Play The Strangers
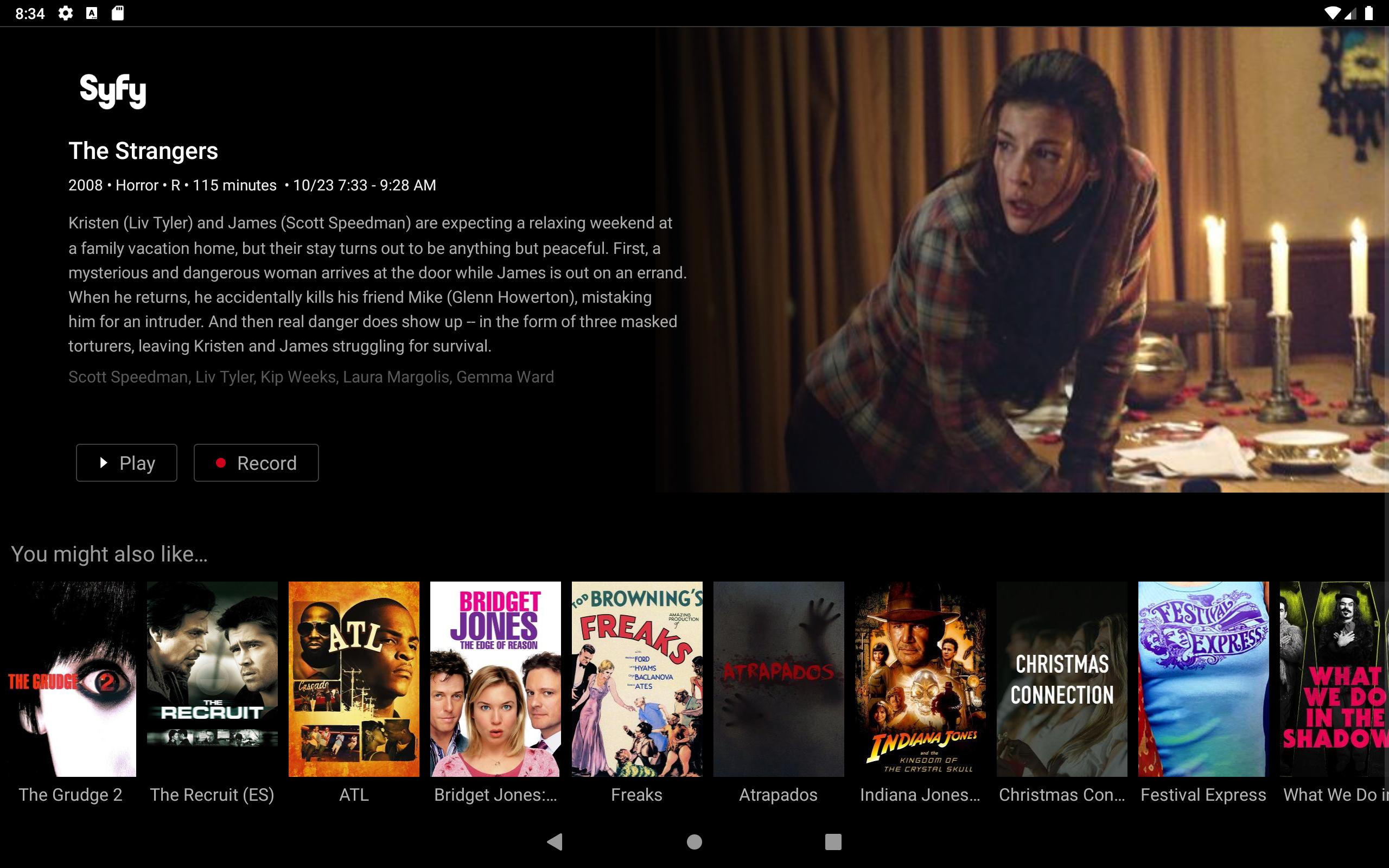 point(126,463)
